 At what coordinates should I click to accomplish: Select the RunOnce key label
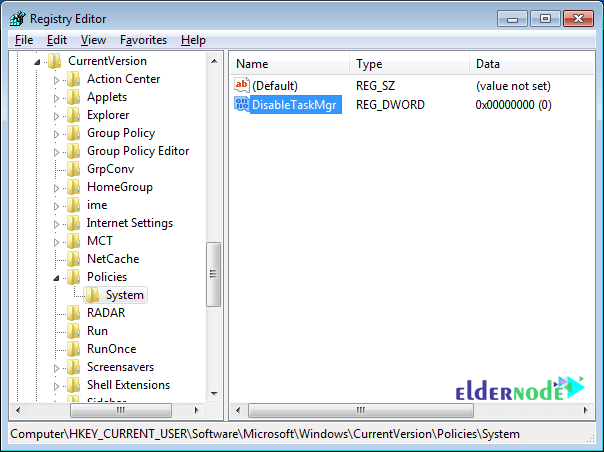point(112,349)
